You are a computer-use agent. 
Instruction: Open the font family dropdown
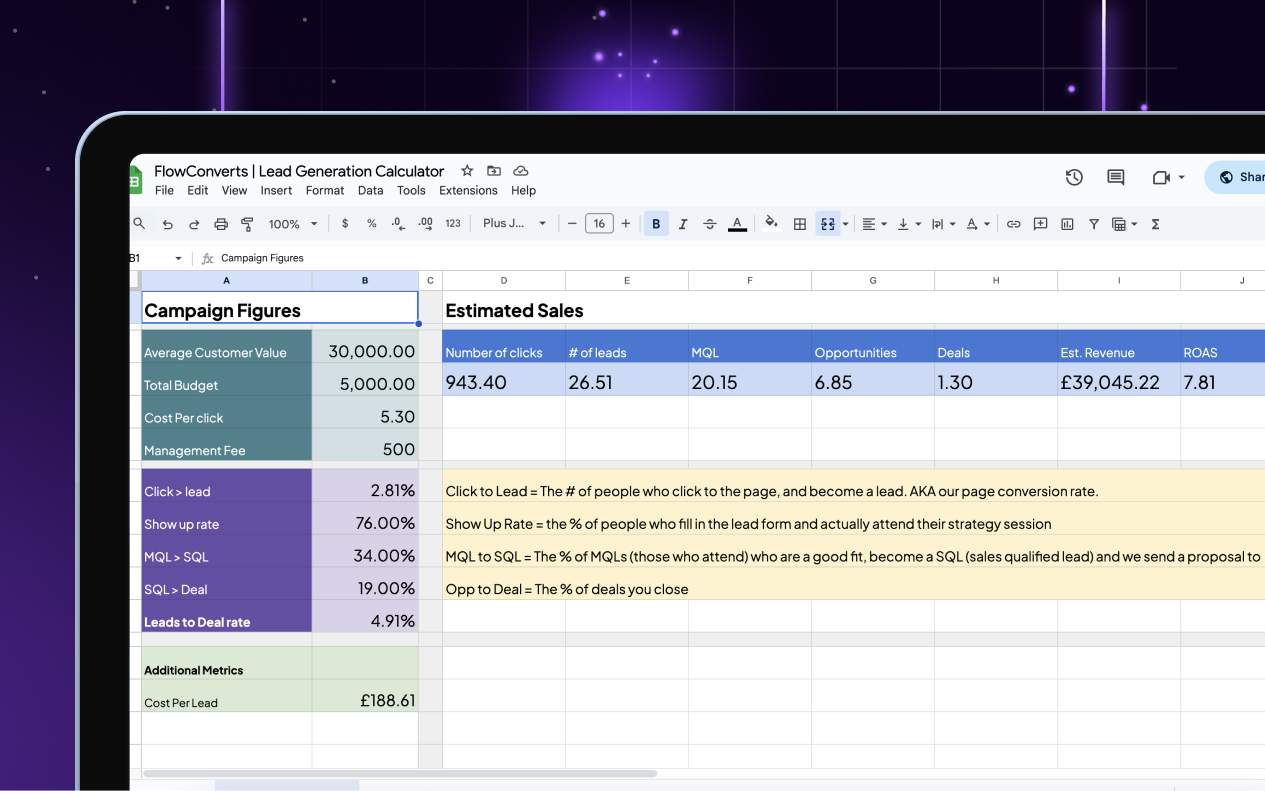point(512,223)
